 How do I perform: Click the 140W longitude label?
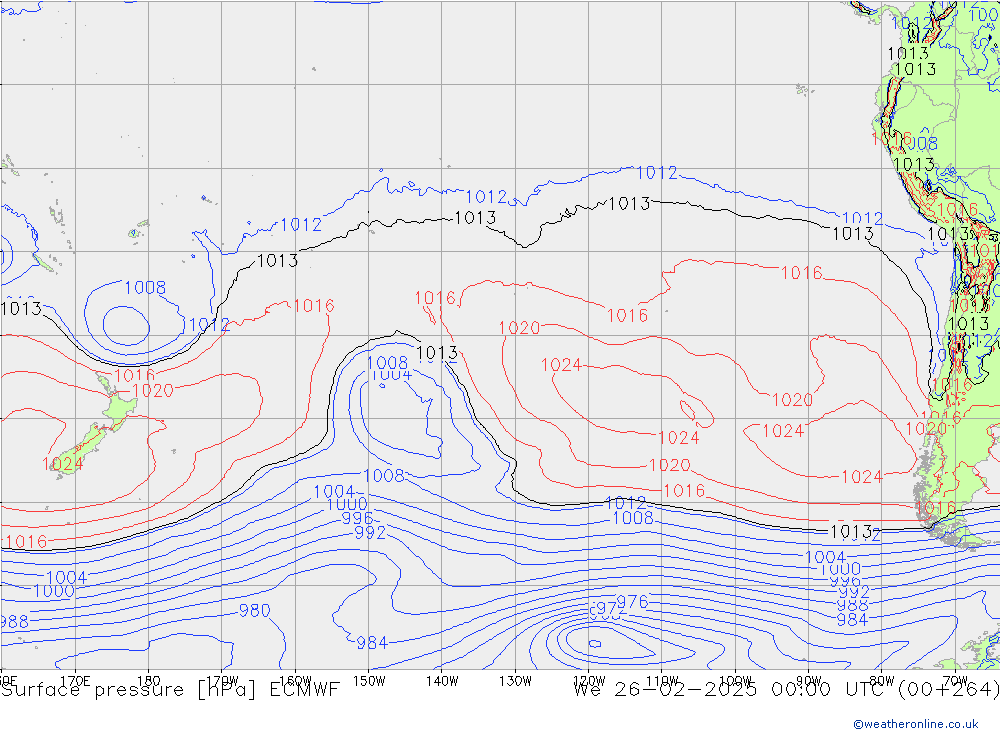tap(442, 681)
